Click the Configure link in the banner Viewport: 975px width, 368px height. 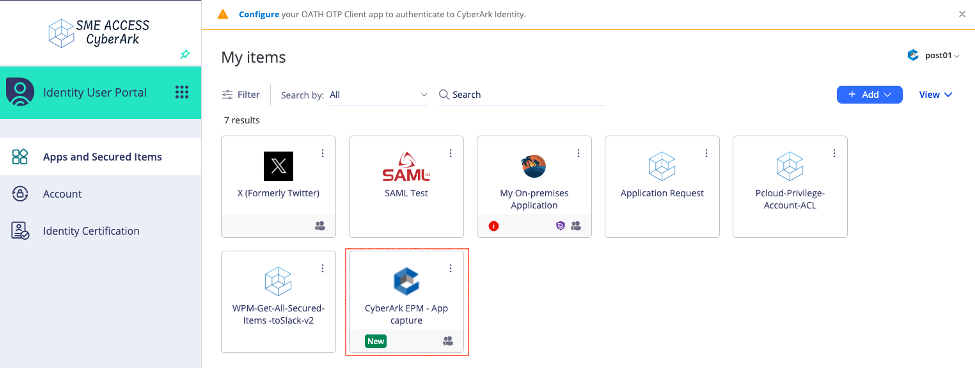click(259, 14)
